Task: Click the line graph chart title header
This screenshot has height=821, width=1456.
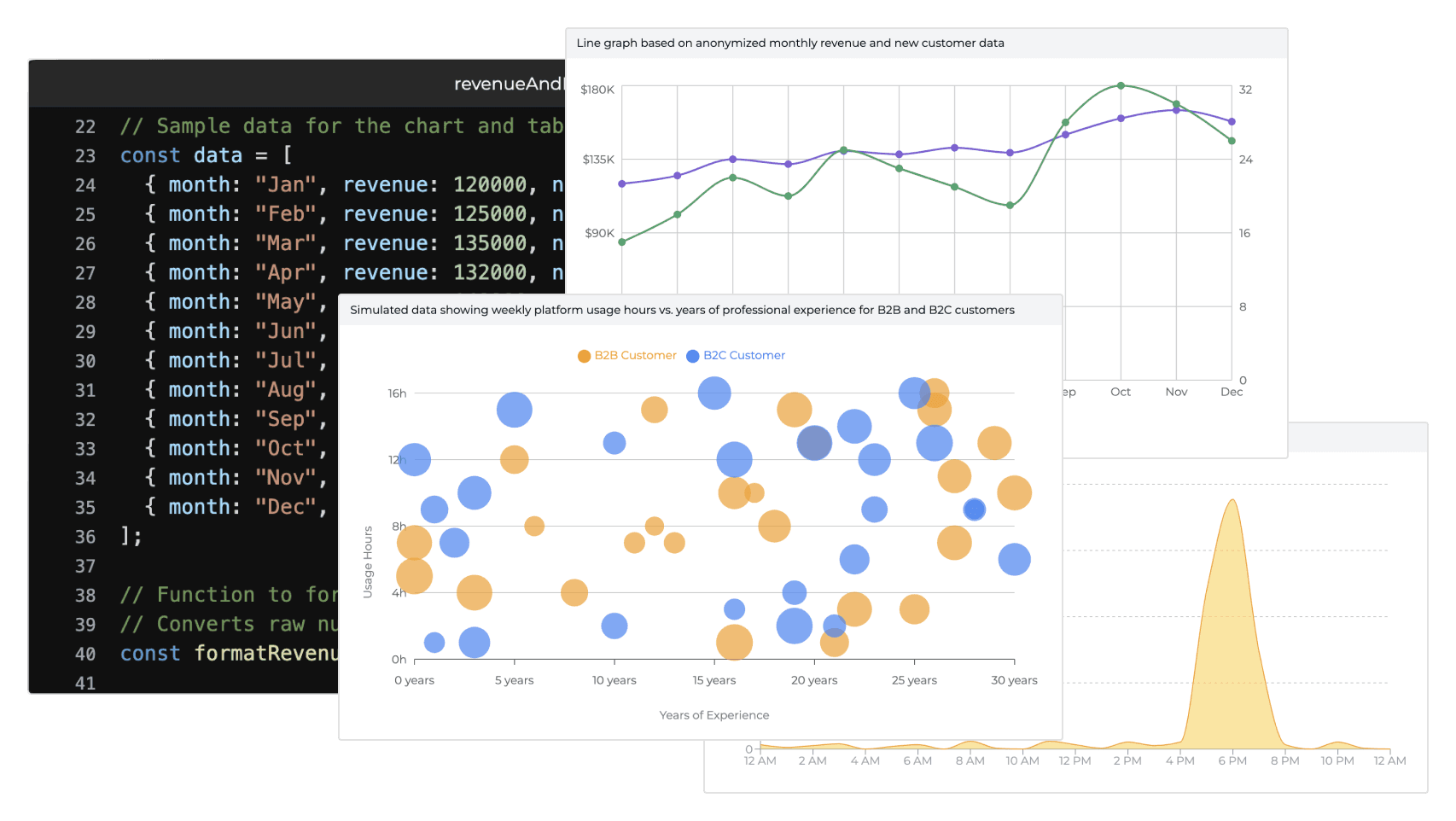Action: coord(789,43)
